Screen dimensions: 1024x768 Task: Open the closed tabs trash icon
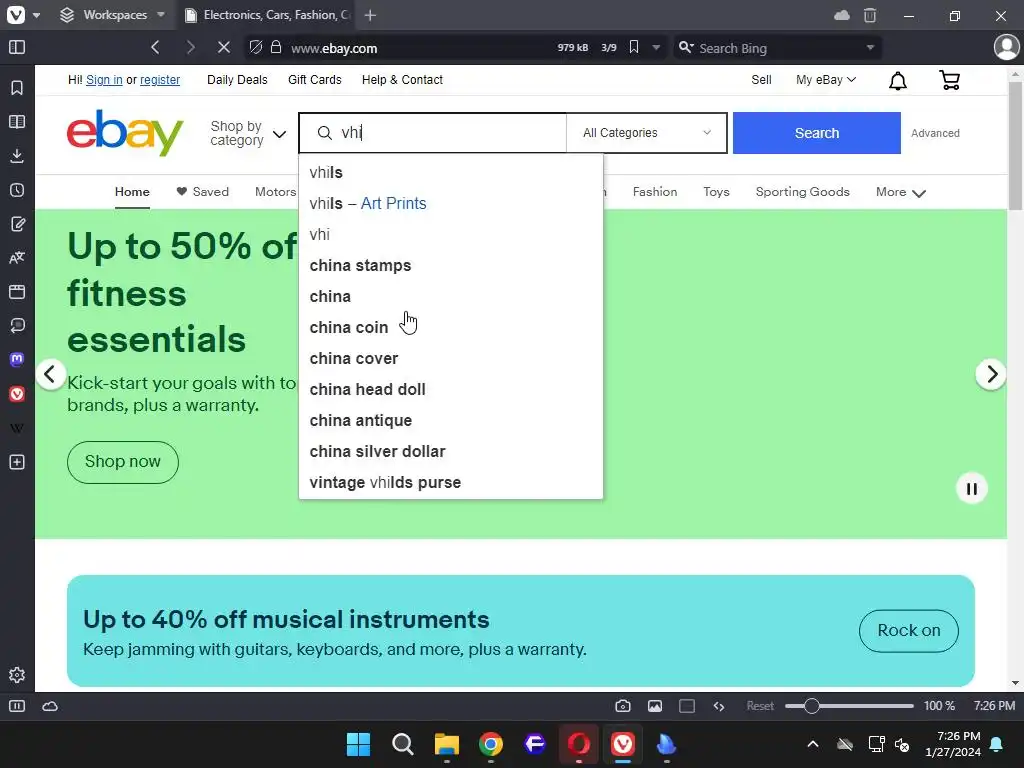coord(870,15)
